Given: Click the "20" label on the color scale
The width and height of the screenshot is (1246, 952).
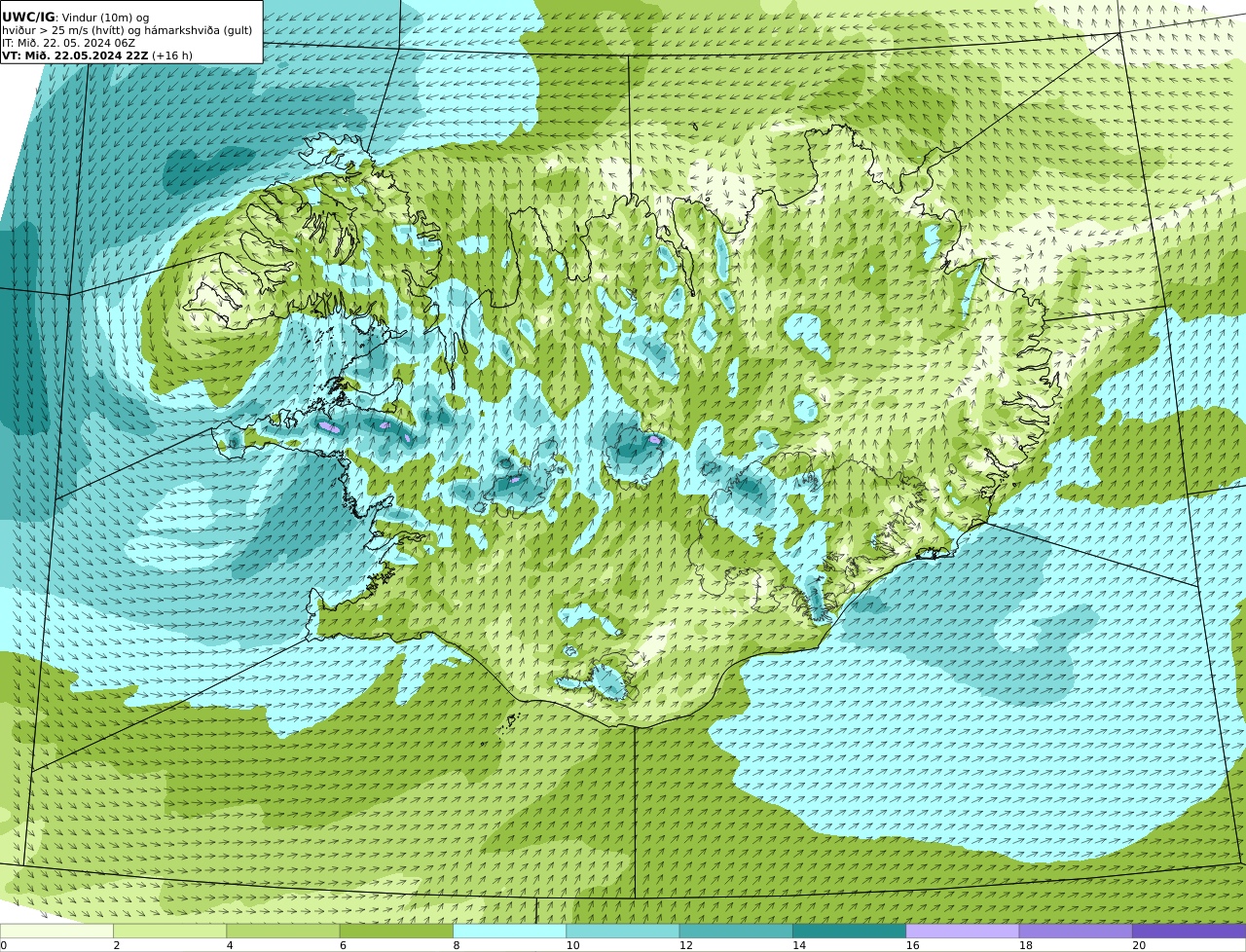Looking at the screenshot, I should pos(1139,945).
